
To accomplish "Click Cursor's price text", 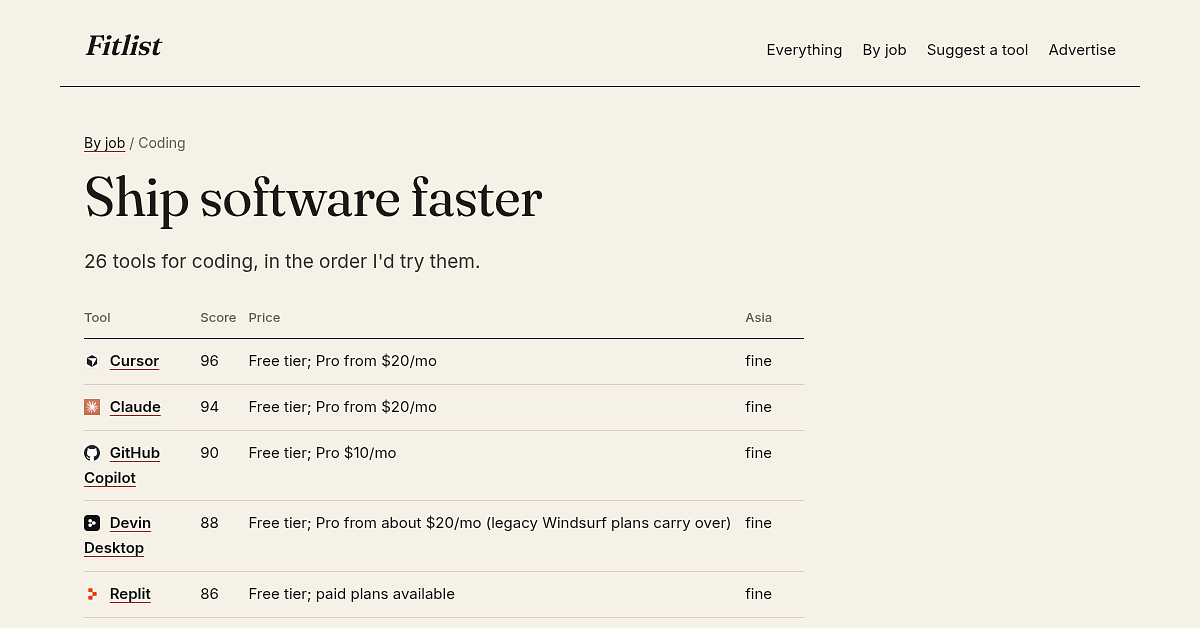I will [342, 361].
